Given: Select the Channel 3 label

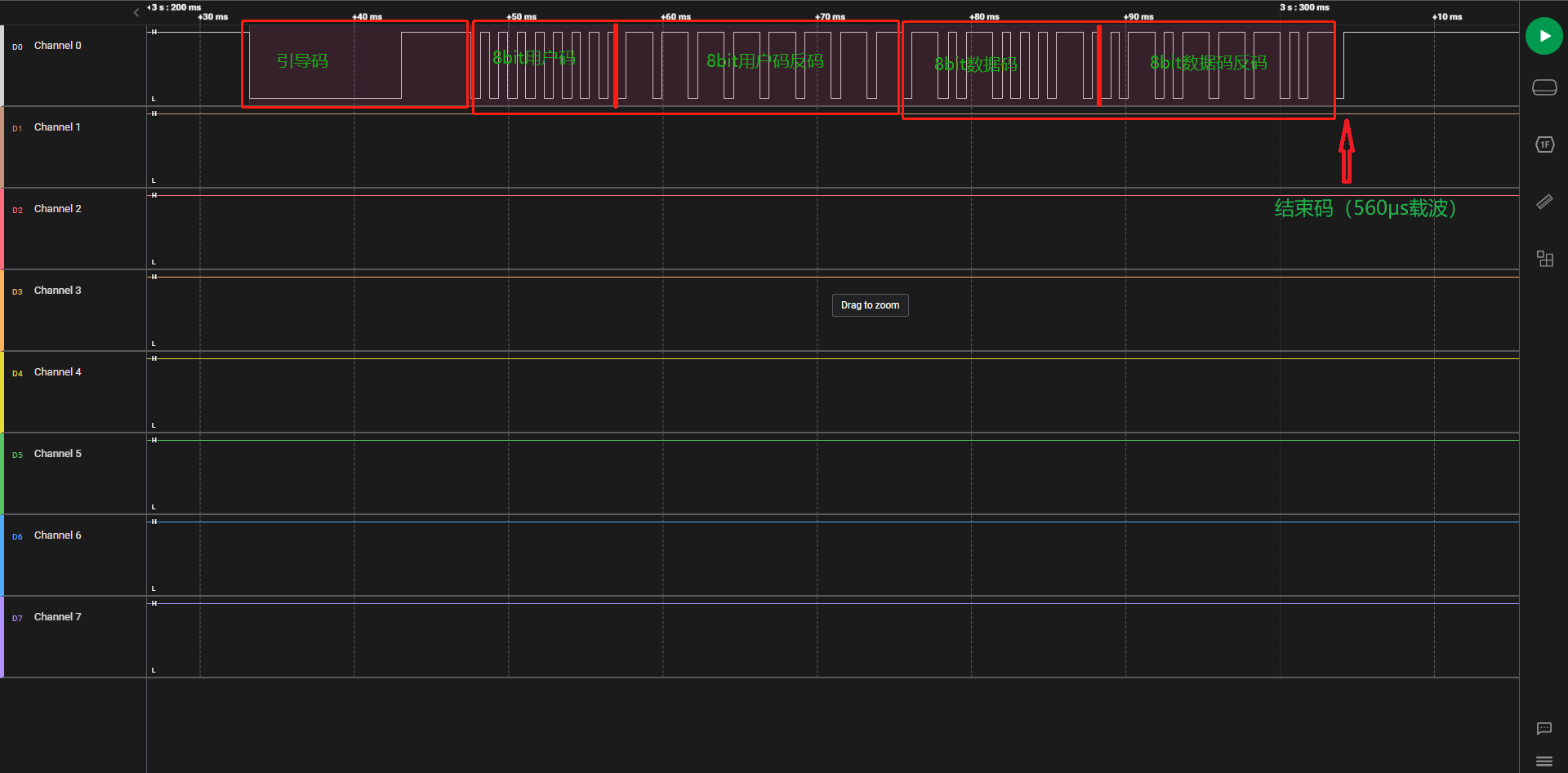Looking at the screenshot, I should tap(57, 291).
